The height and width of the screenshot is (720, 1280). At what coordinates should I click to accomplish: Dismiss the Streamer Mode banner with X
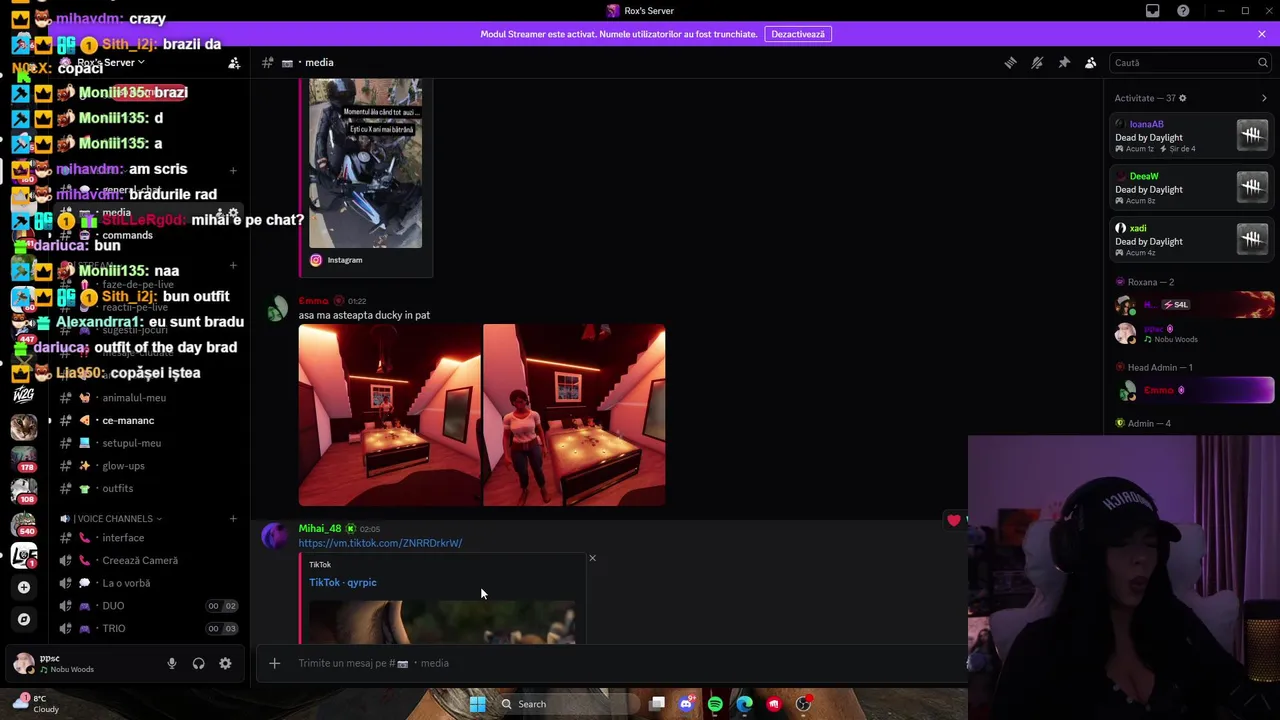1262,34
